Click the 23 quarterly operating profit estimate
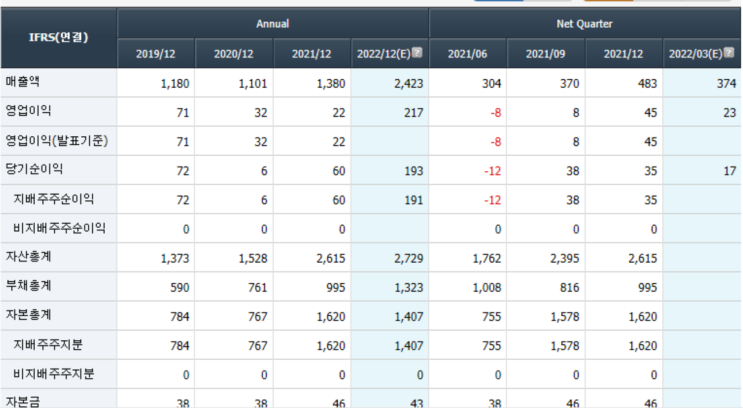 702,112
